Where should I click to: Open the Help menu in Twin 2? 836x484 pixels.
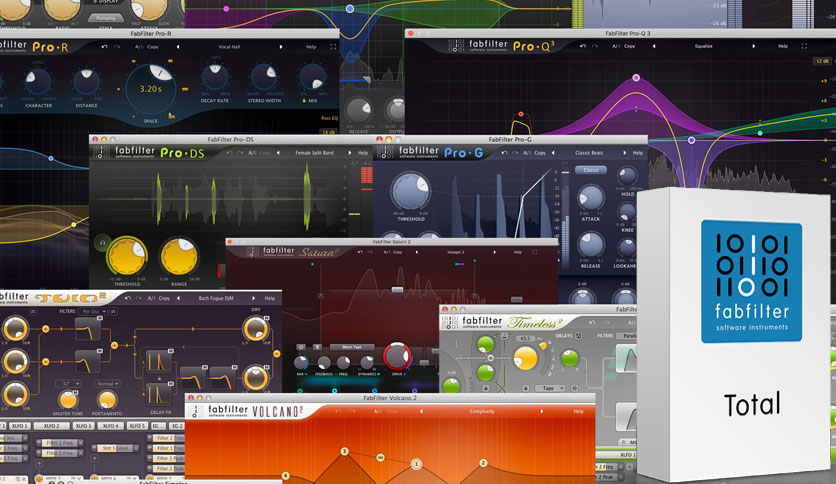coord(270,299)
